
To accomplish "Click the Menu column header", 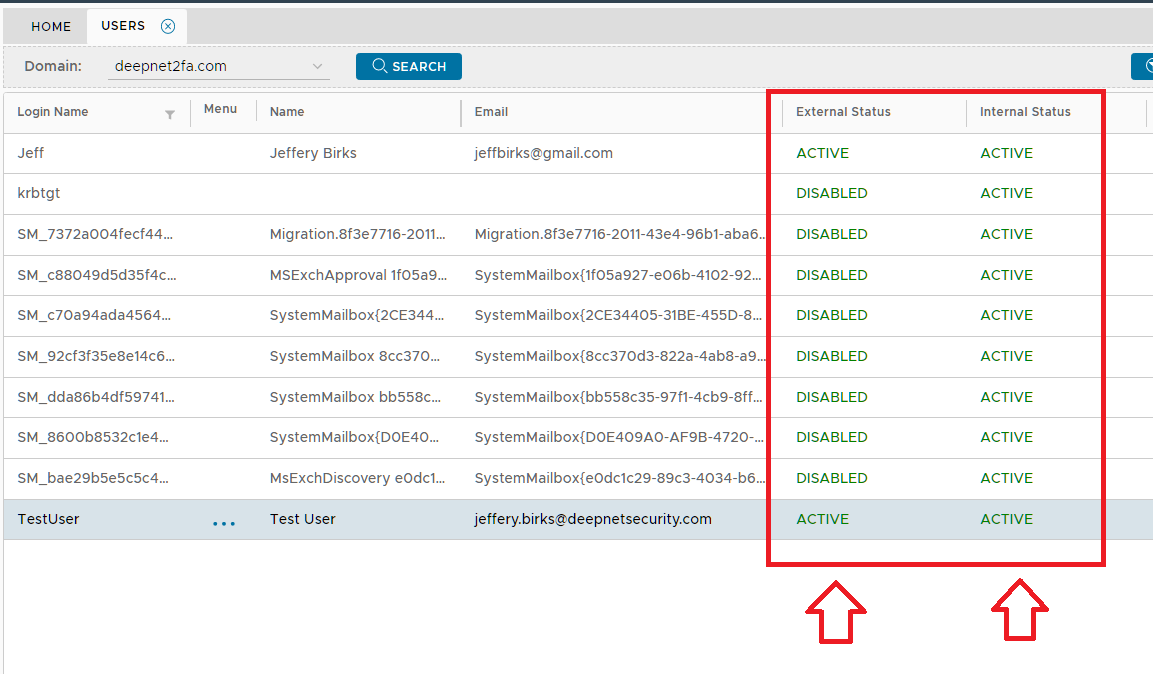I will [220, 109].
